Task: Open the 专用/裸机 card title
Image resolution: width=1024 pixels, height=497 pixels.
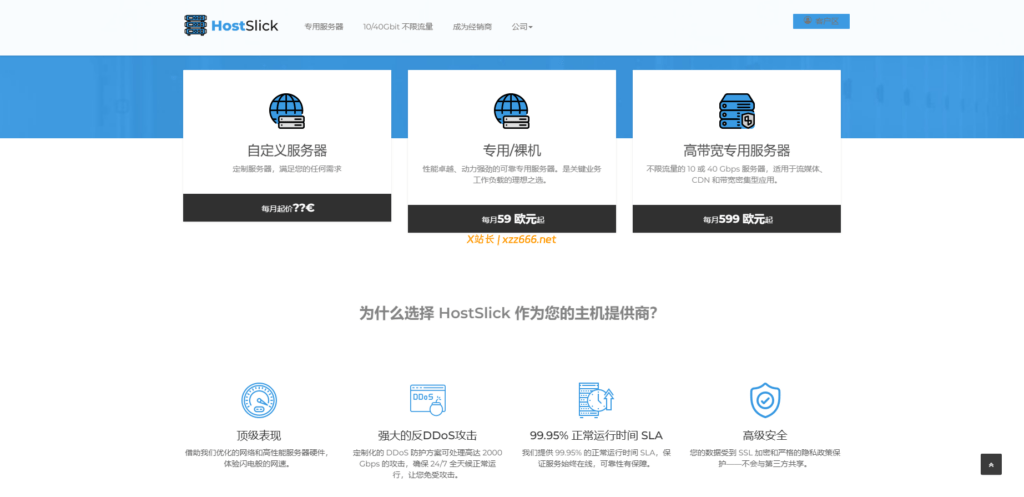Action: pyautogui.click(x=511, y=150)
